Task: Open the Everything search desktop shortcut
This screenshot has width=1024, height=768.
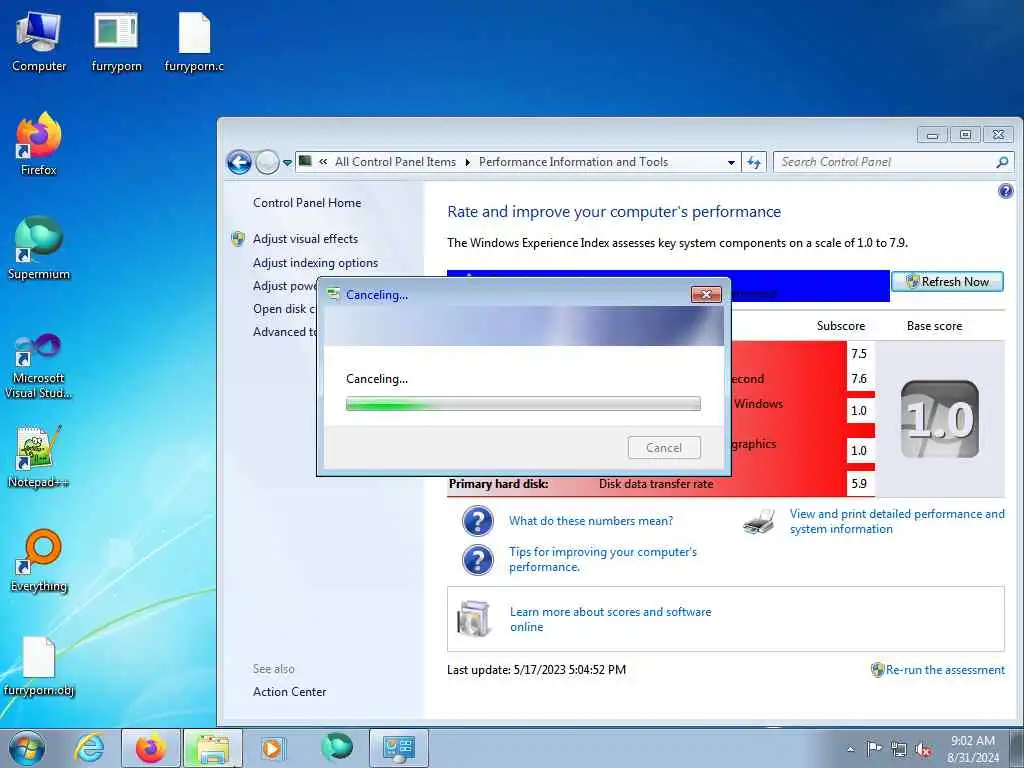Action: 39,560
